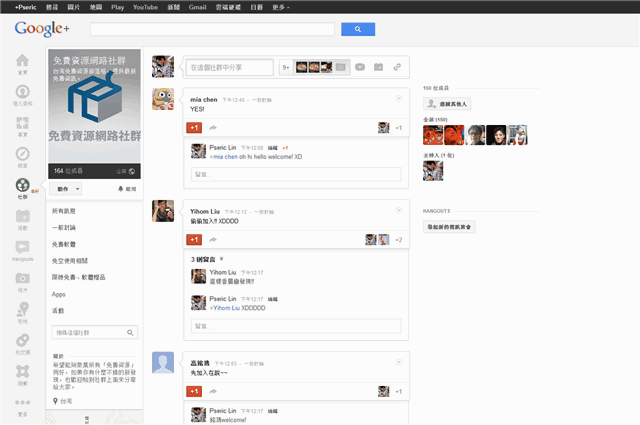The width and height of the screenshot is (640, 425).
Task: Open the blank avatar of 高銘鴻
Action: pyautogui.click(x=163, y=363)
